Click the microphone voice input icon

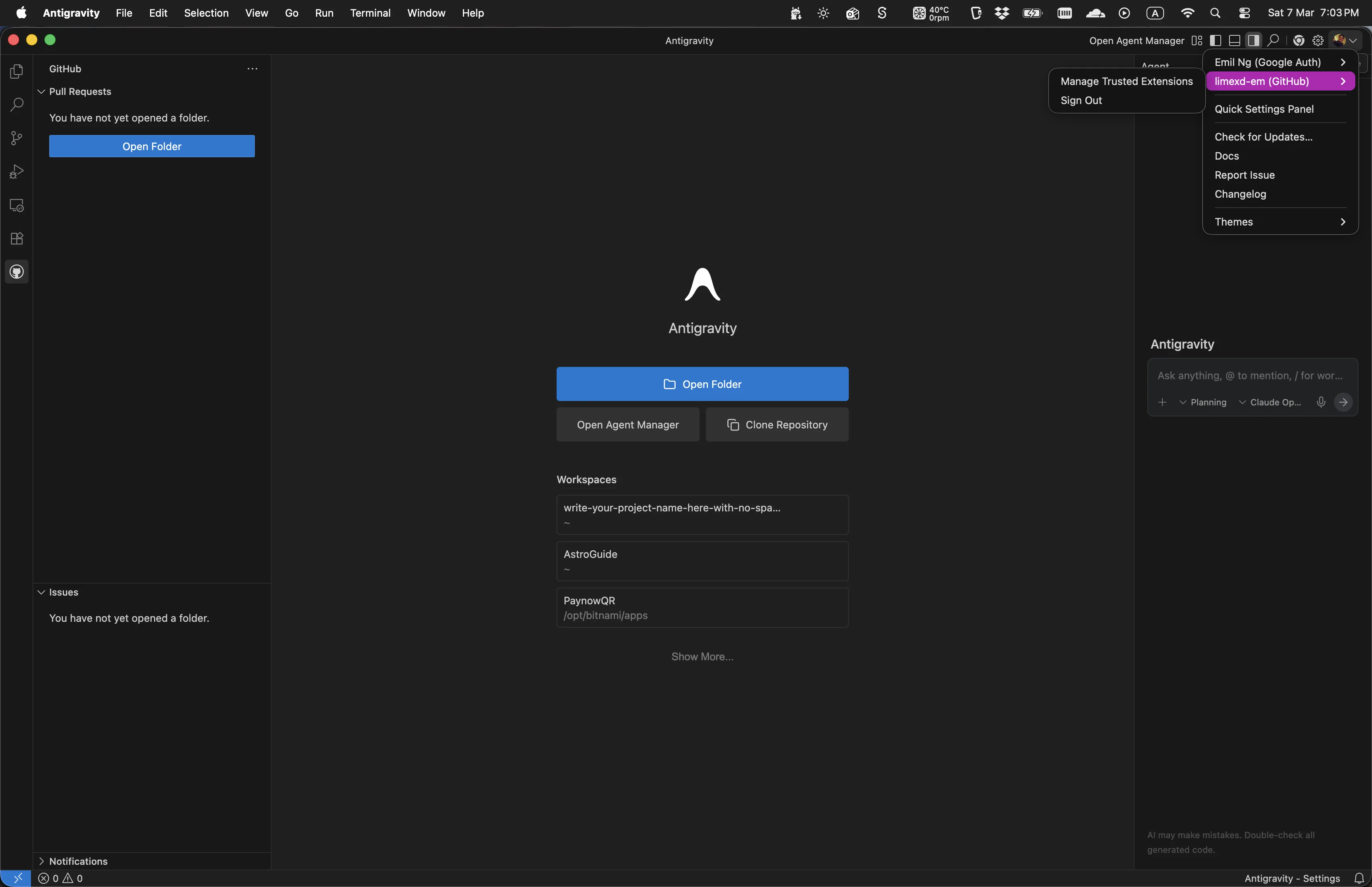(x=1321, y=402)
